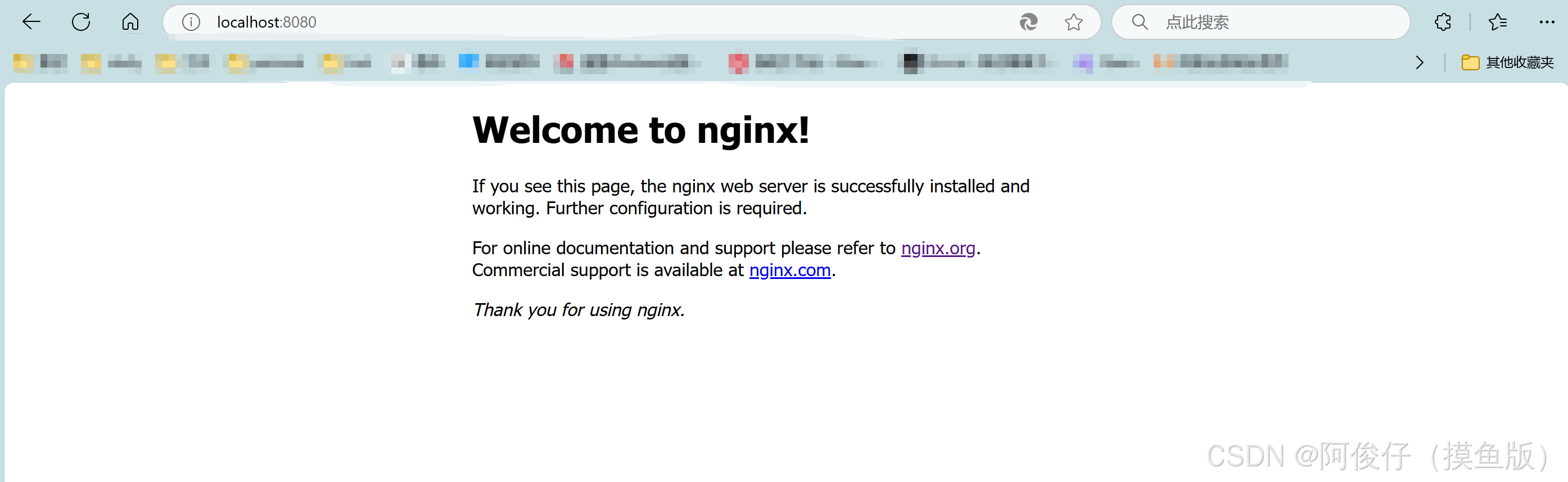Open the favorites list star icon

[1497, 22]
